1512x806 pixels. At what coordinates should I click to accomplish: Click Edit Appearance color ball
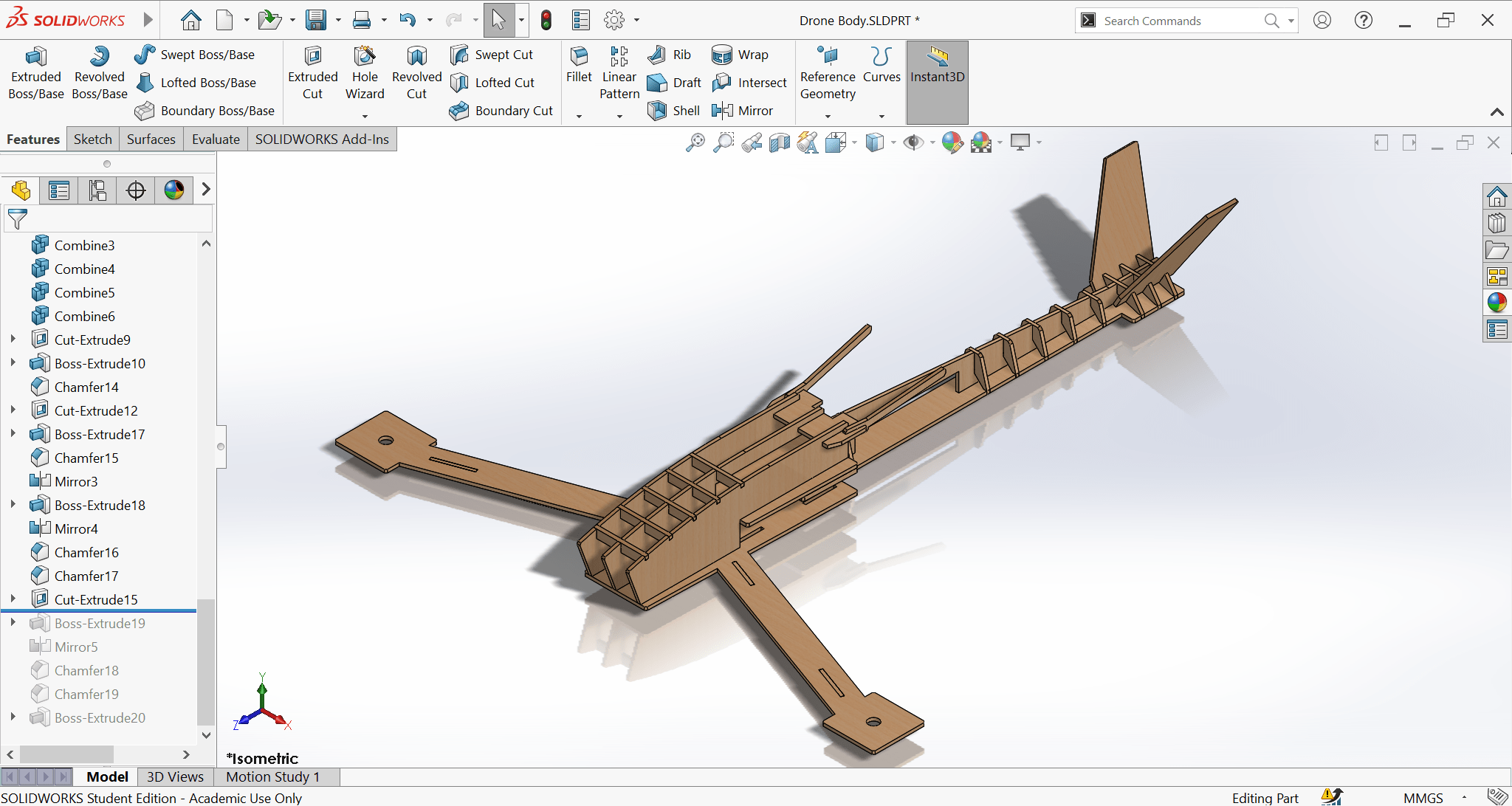click(952, 142)
